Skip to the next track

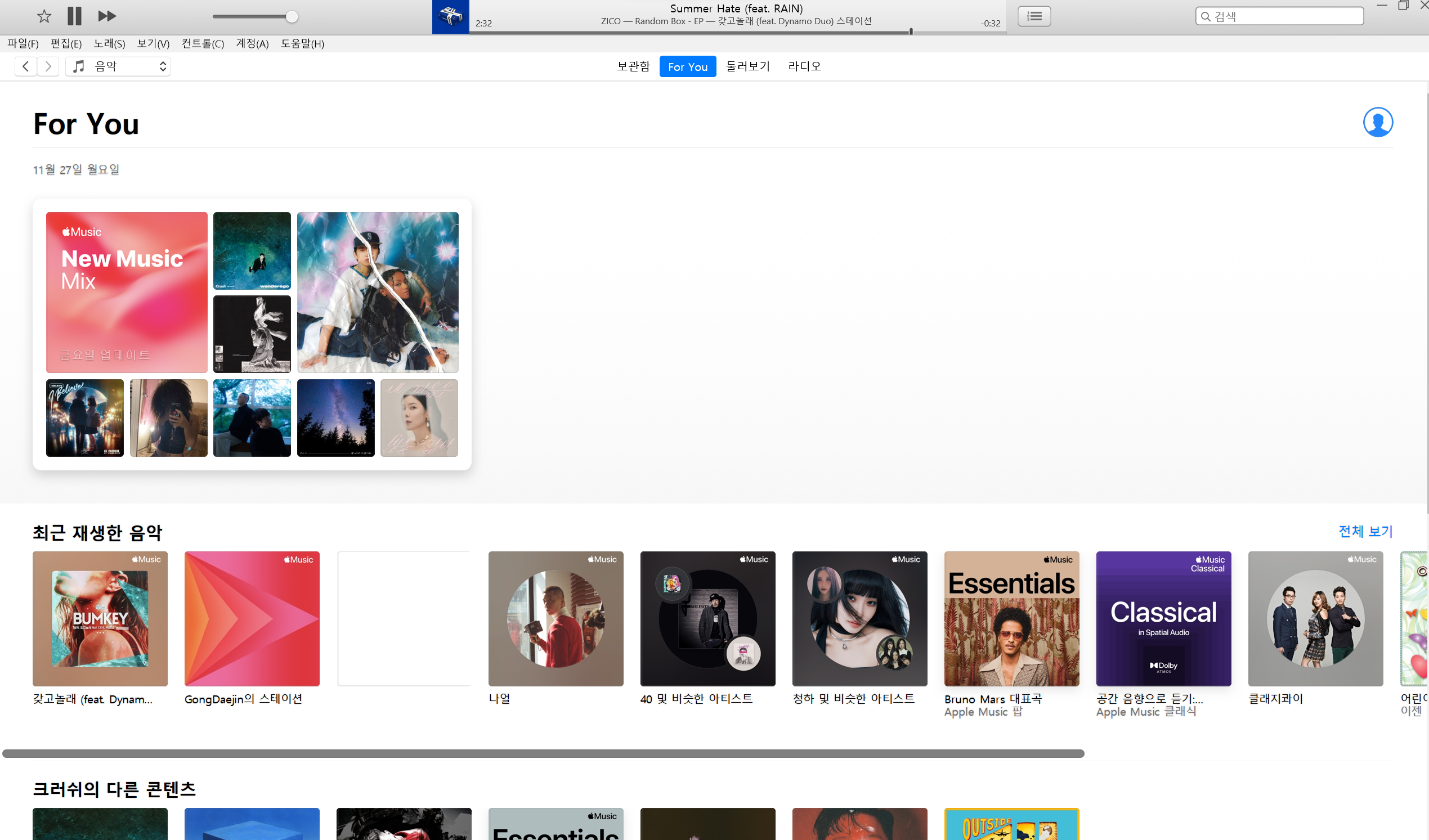106,16
